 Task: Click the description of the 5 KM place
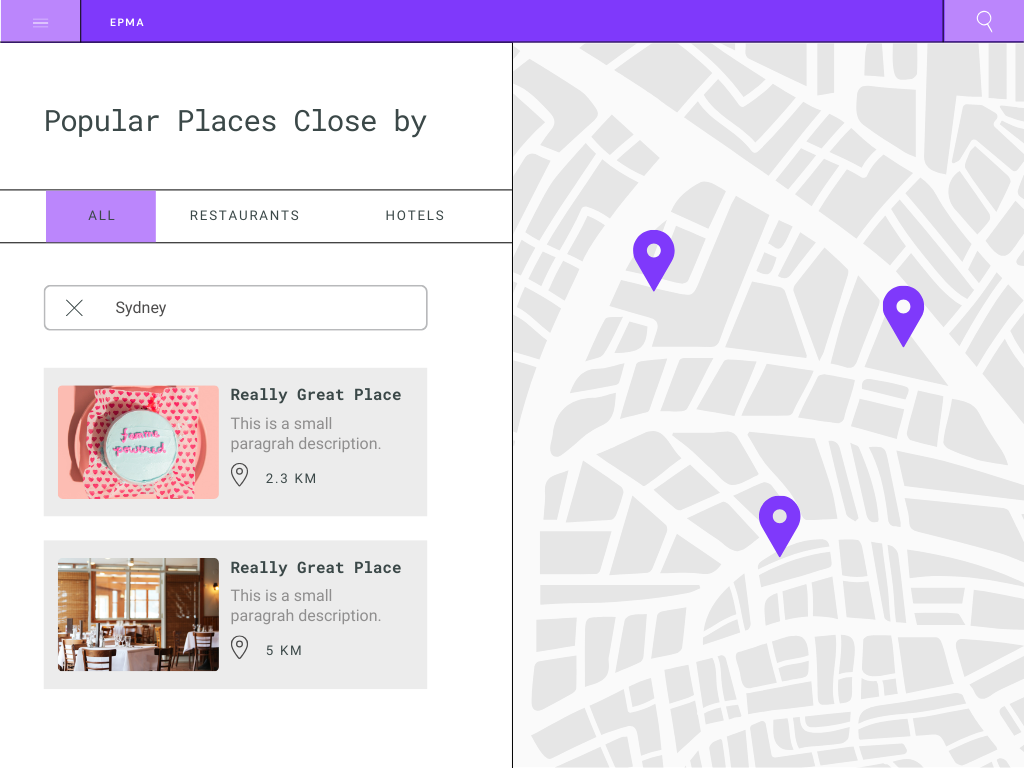(x=306, y=605)
